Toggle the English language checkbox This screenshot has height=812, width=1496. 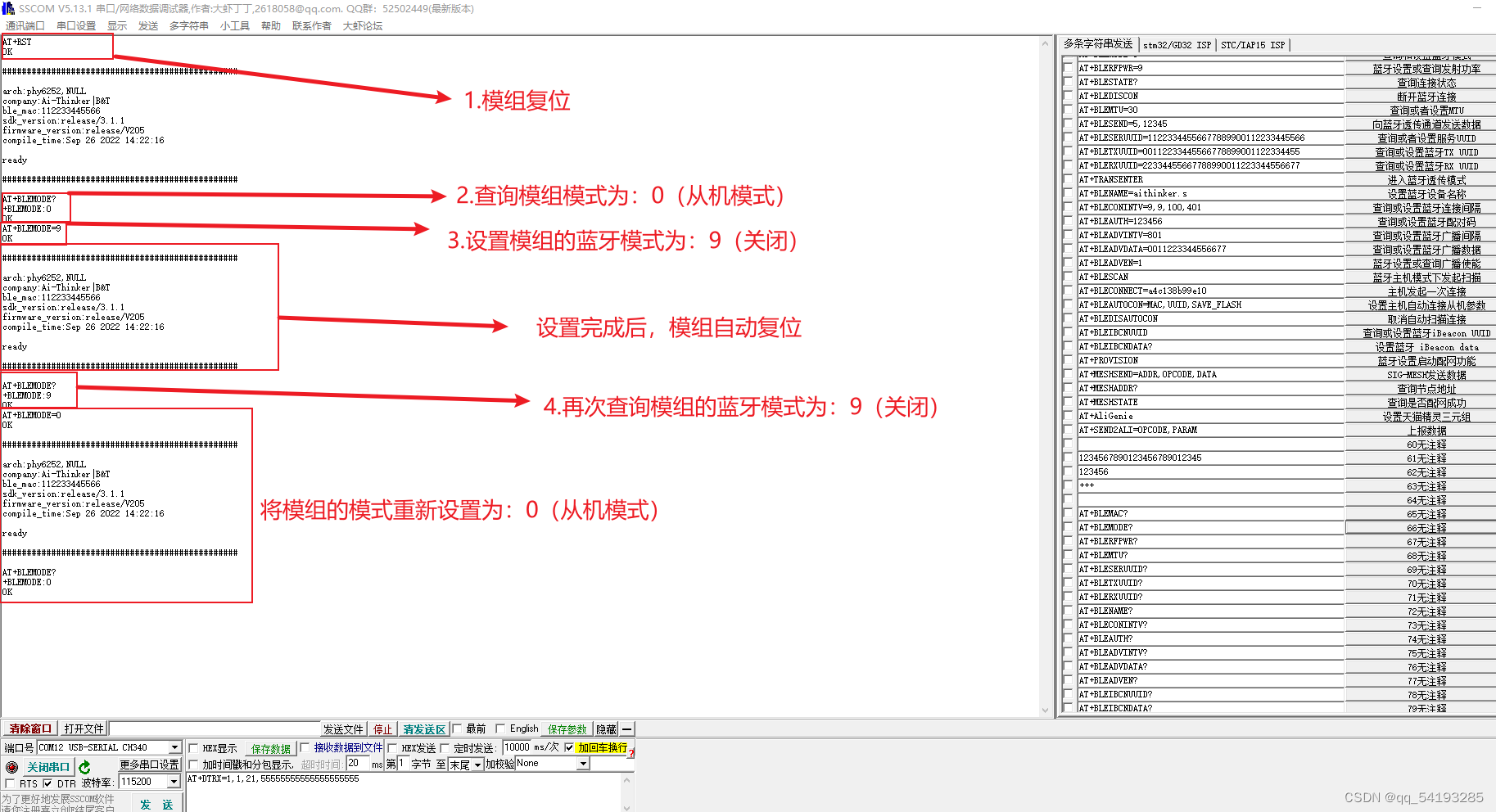500,729
